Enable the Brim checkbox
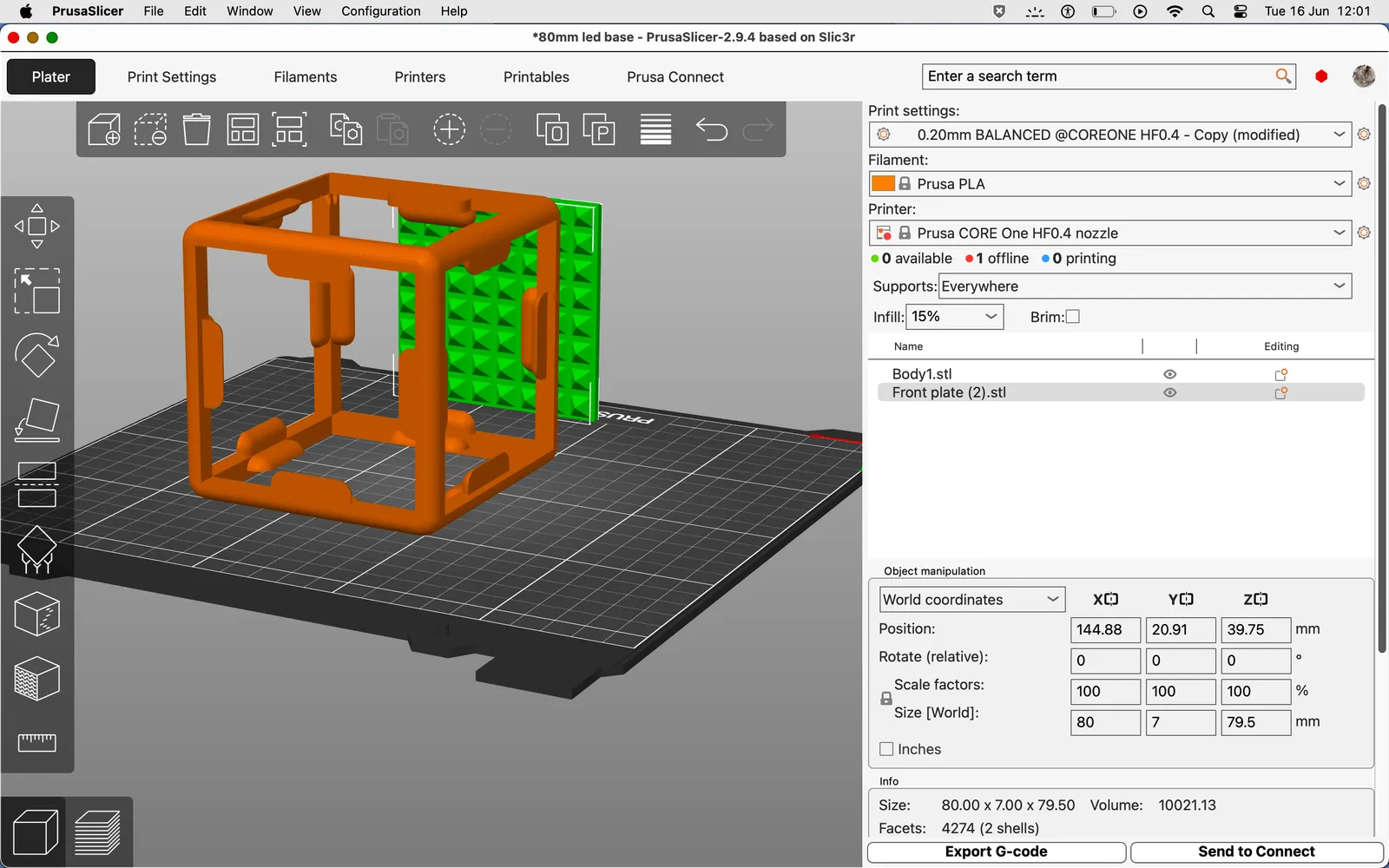The width and height of the screenshot is (1389, 868). click(1073, 317)
